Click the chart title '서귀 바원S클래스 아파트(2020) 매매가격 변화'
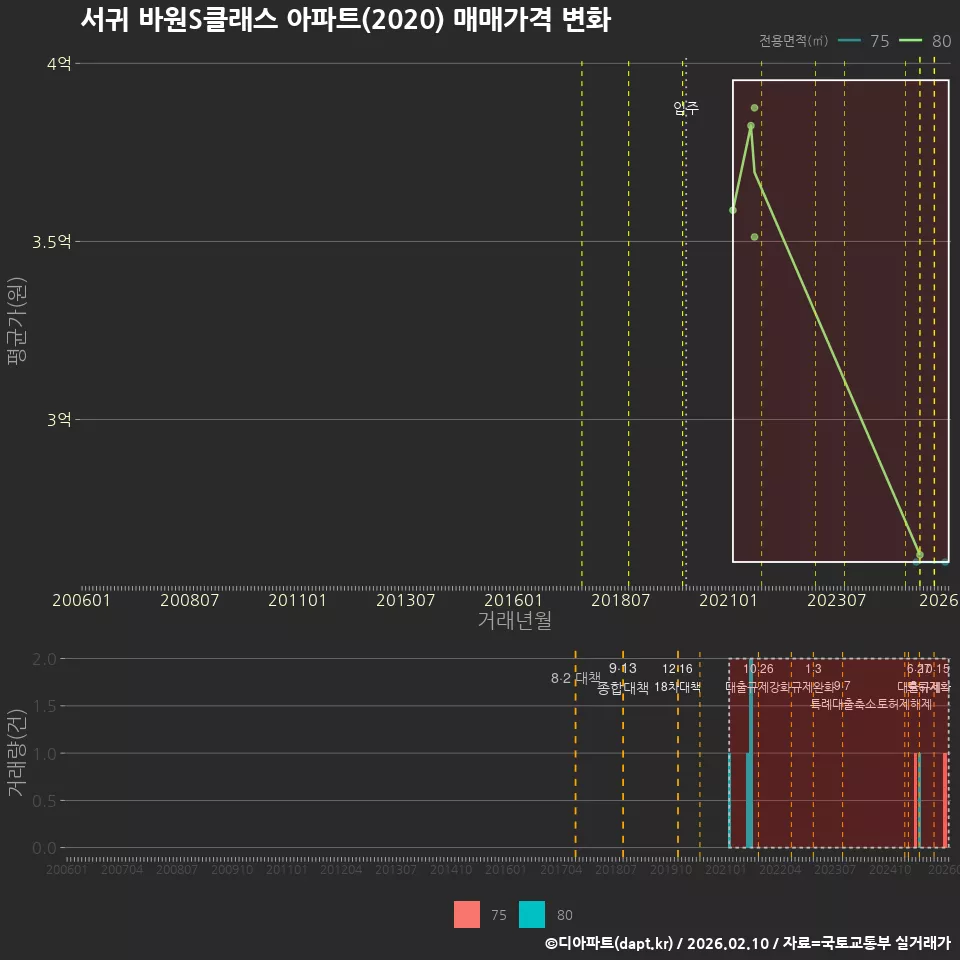This screenshot has width=960, height=960. pyautogui.click(x=346, y=20)
